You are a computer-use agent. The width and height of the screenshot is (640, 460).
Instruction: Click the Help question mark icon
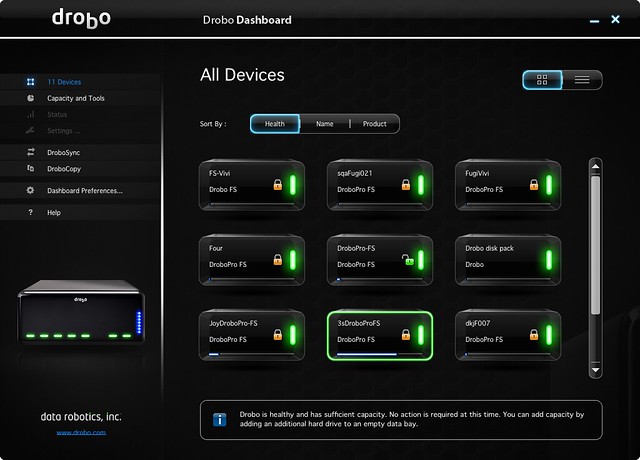[x=30, y=212]
